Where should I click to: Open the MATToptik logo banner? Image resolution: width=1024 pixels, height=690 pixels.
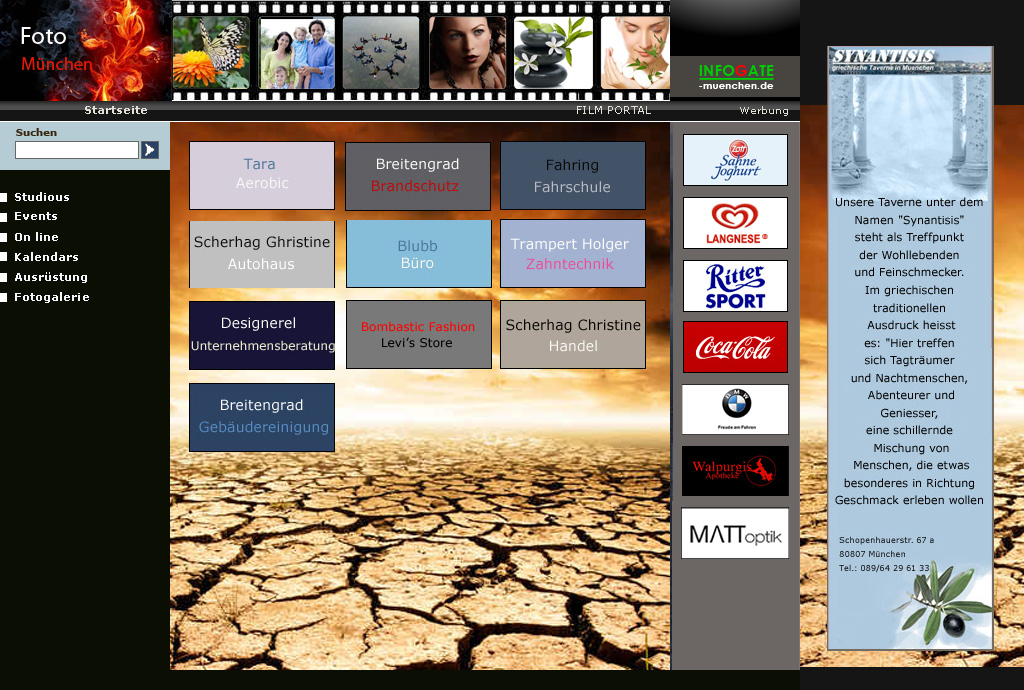735,533
